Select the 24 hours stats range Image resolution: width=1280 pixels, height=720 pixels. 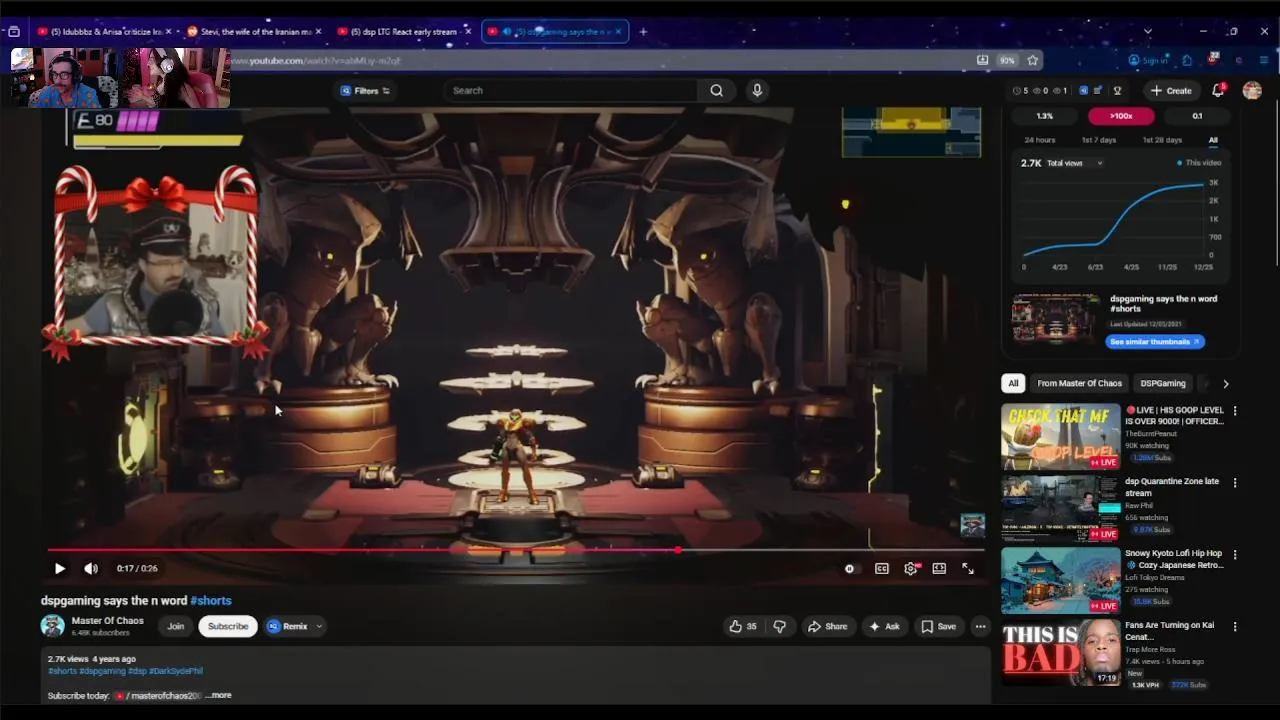click(1039, 140)
